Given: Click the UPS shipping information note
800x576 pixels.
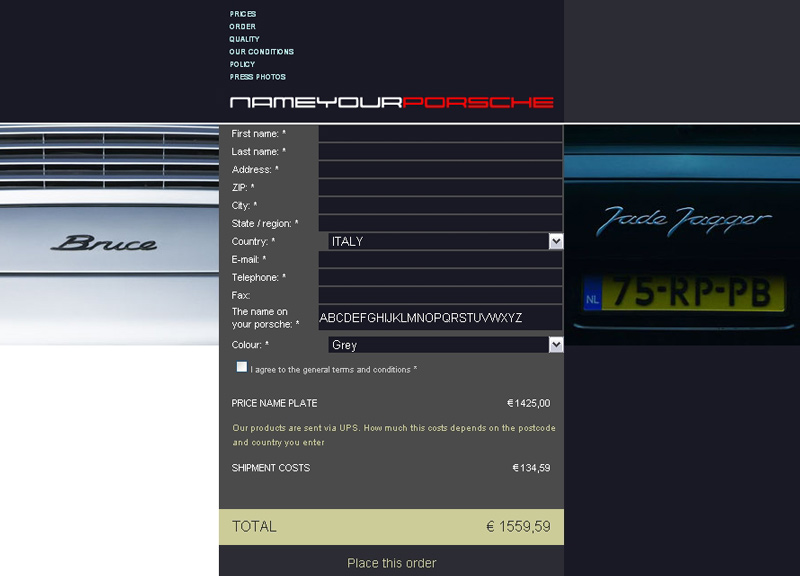Looking at the screenshot, I should coord(394,435).
